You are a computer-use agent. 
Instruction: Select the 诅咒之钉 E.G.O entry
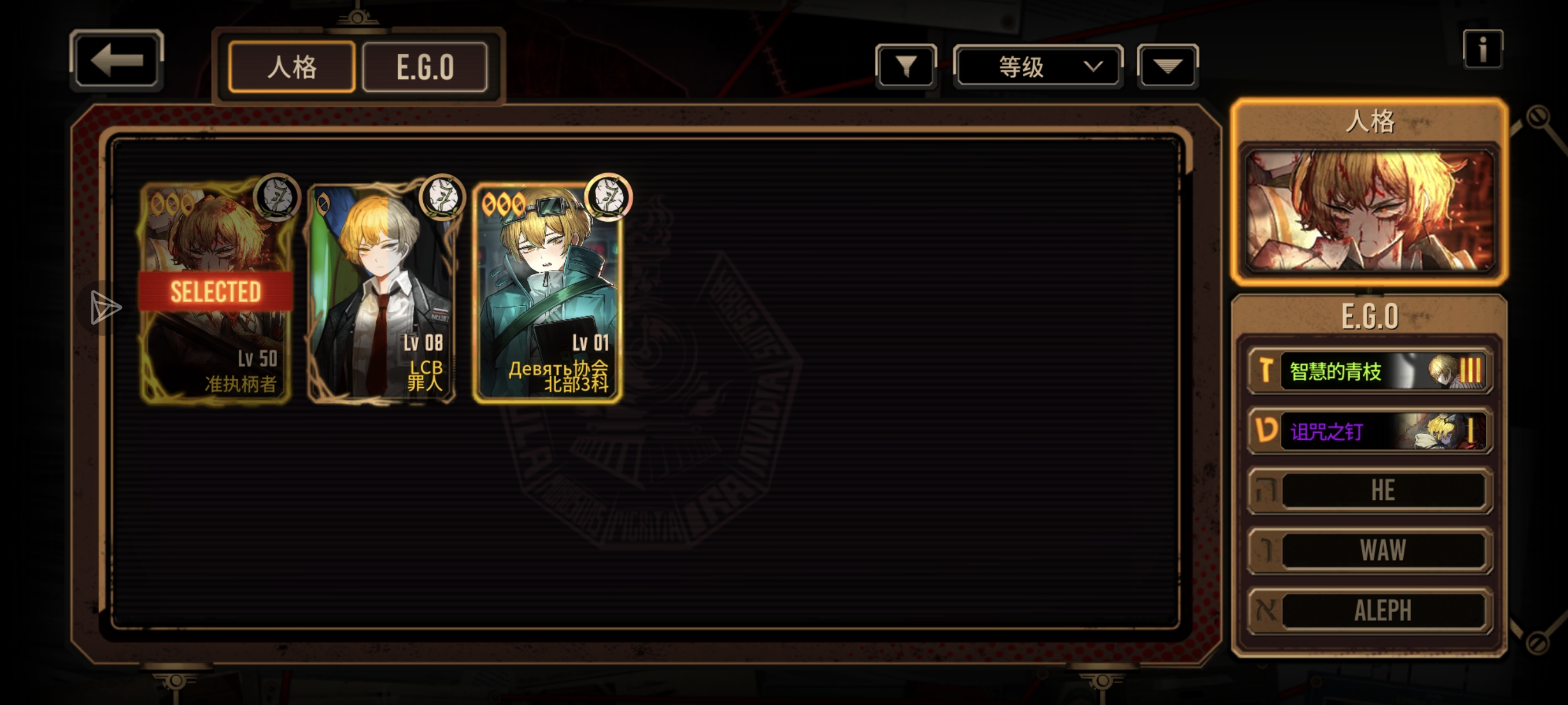click(x=1369, y=431)
